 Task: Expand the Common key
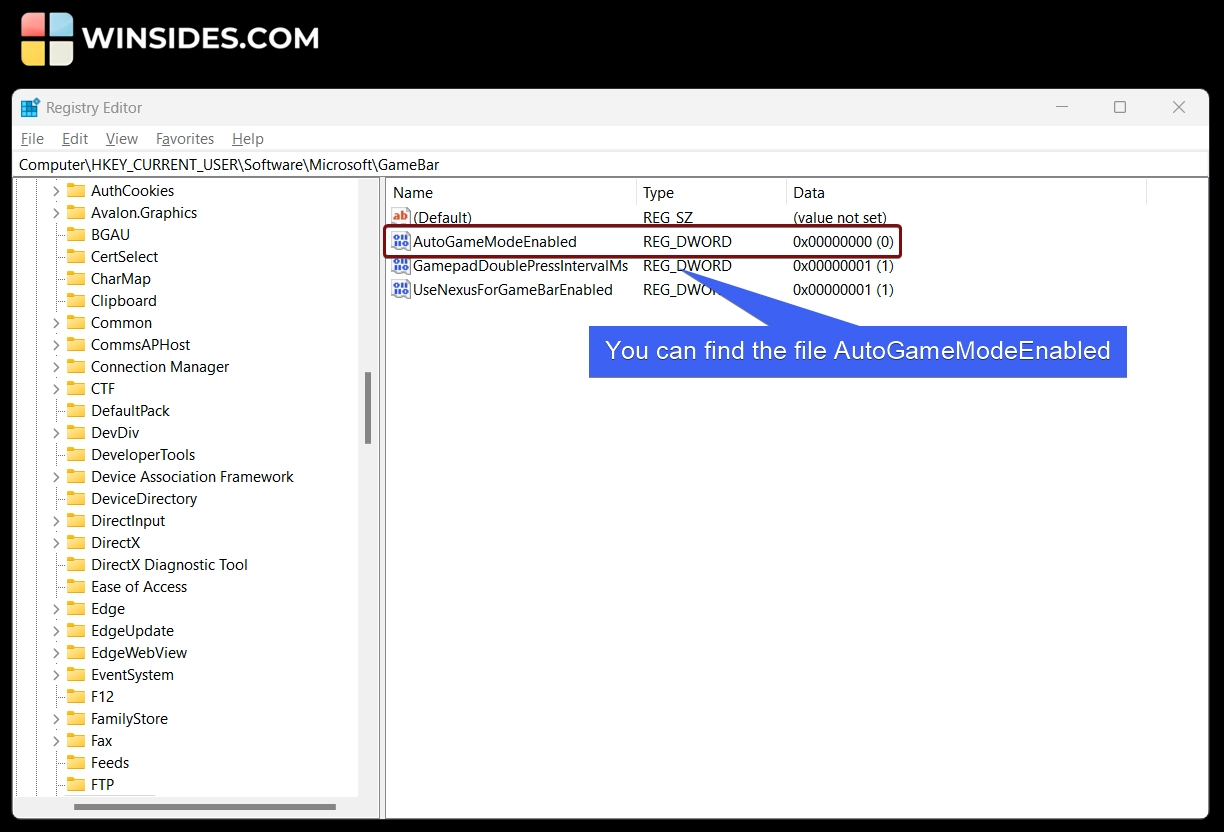tap(56, 323)
